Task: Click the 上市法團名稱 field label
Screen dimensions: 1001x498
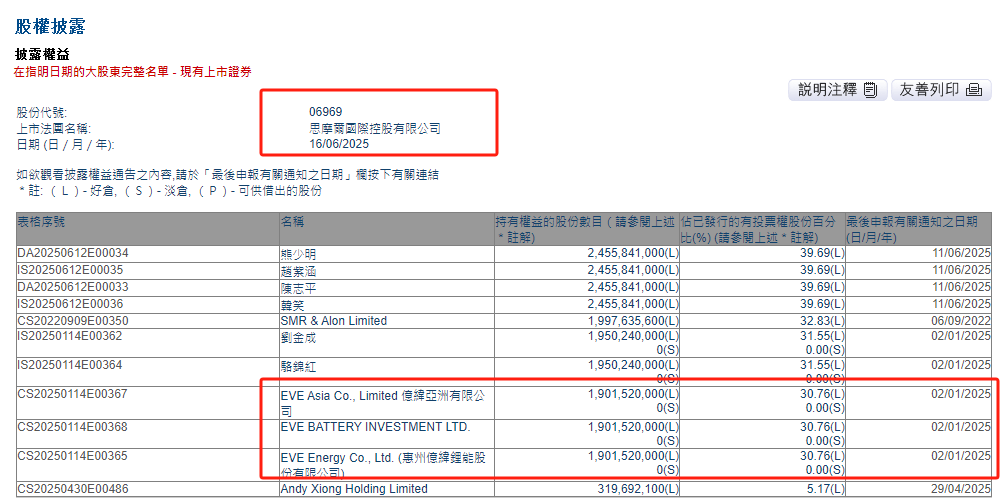Action: click(x=54, y=129)
